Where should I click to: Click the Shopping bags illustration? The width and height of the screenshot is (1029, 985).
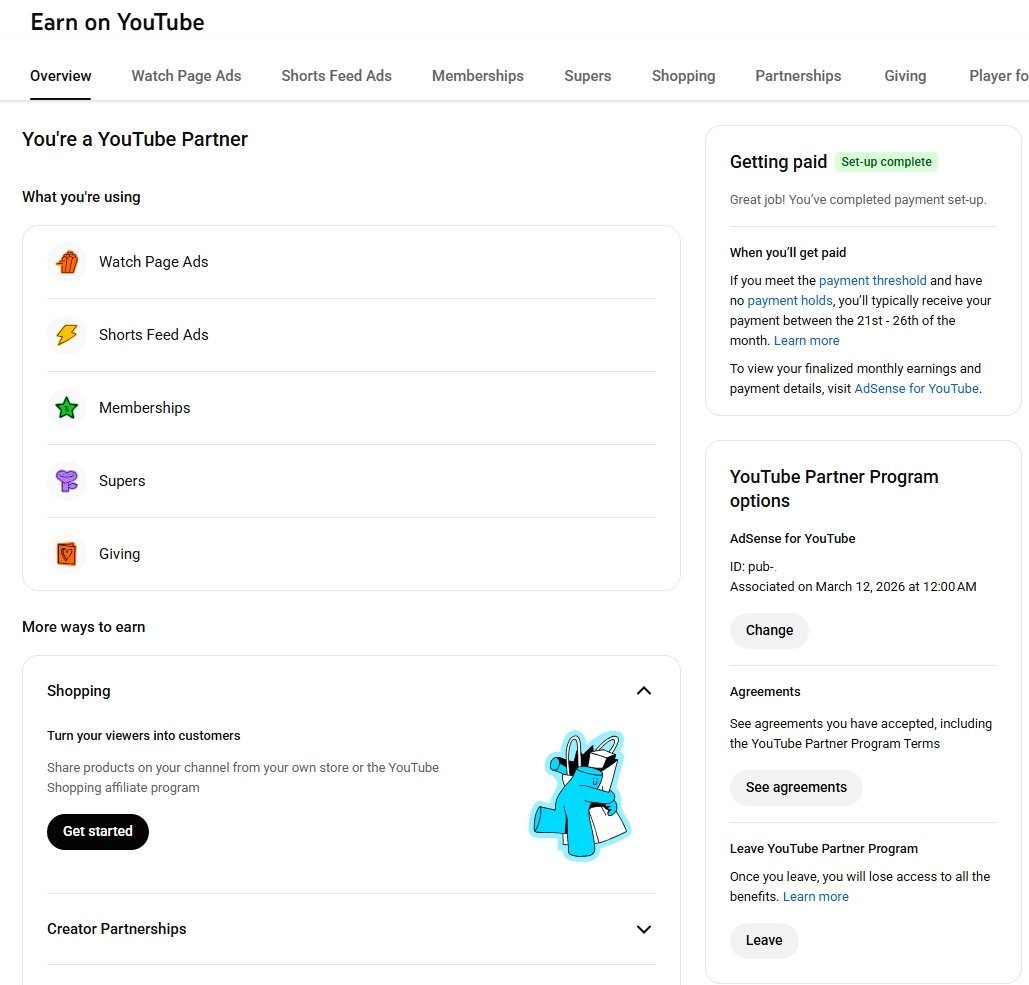coord(581,795)
